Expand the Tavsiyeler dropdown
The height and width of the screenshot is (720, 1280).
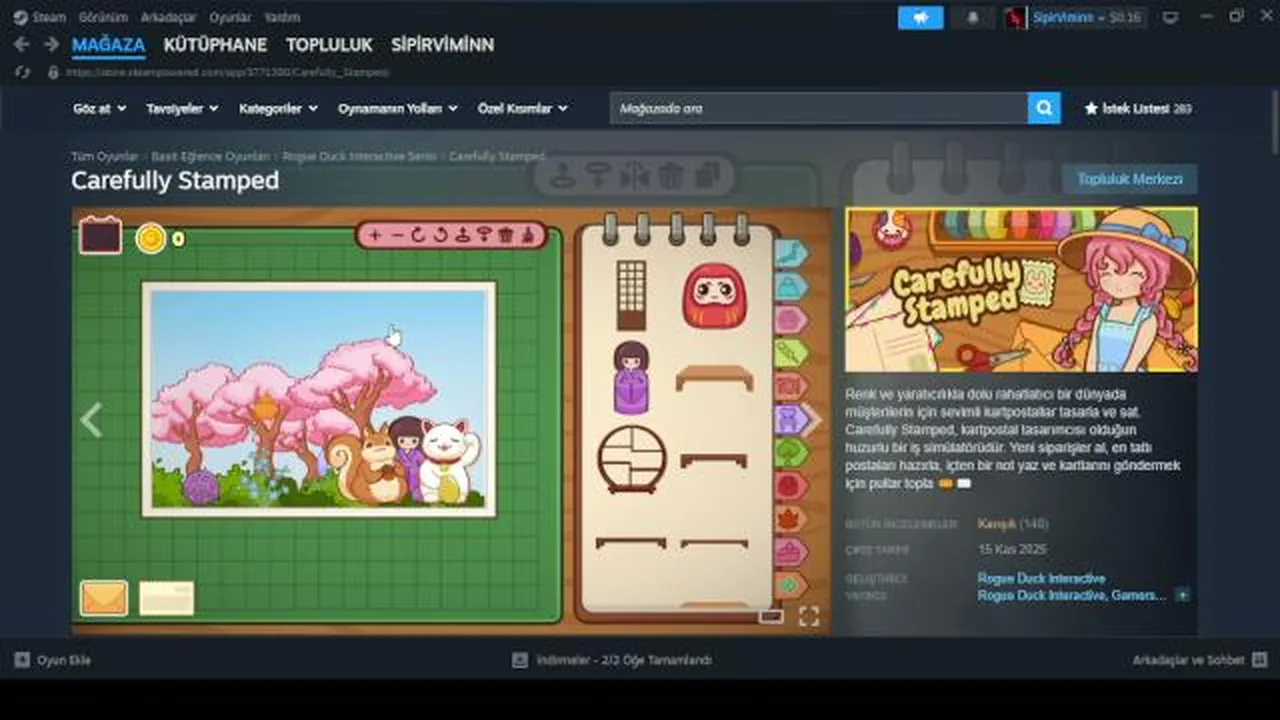[x=182, y=108]
